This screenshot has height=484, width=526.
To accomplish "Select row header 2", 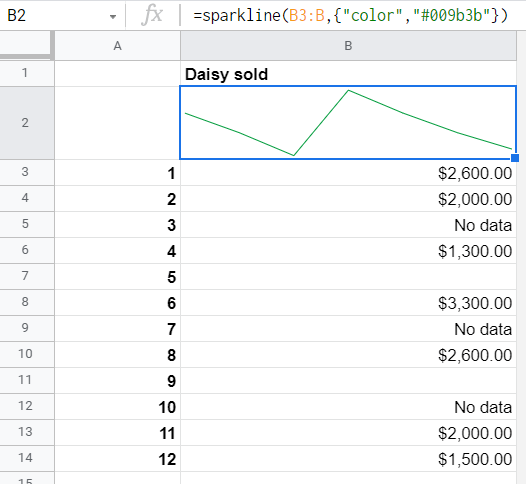I will click(x=27, y=123).
